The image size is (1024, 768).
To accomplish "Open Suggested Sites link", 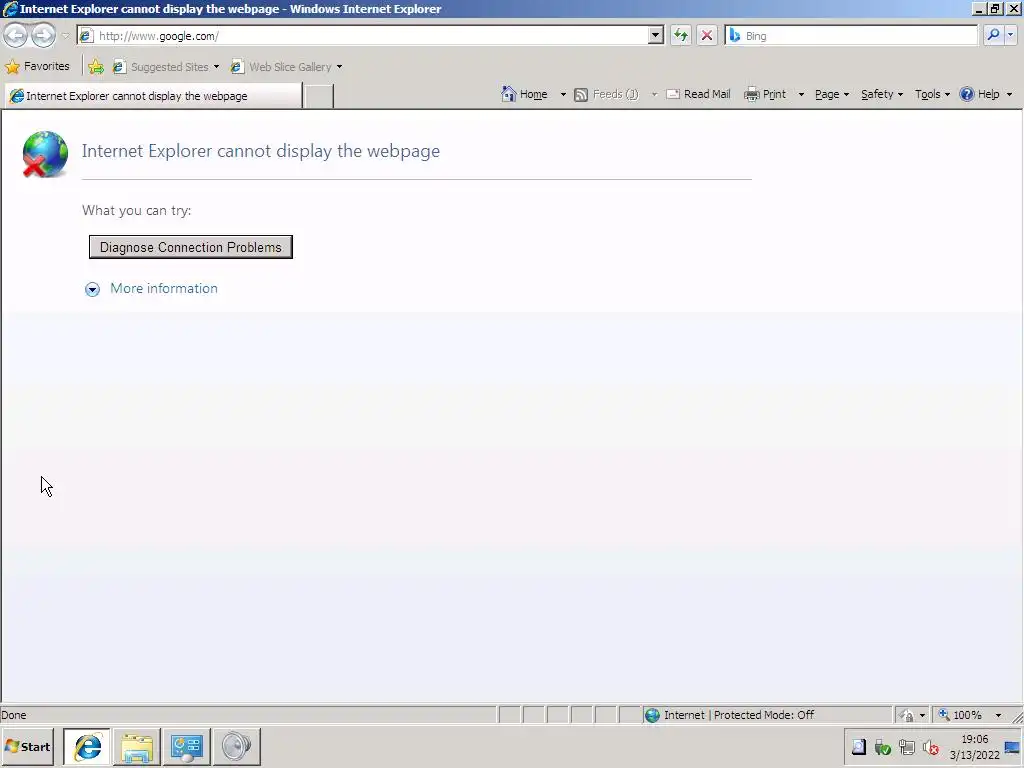I will (x=166, y=67).
